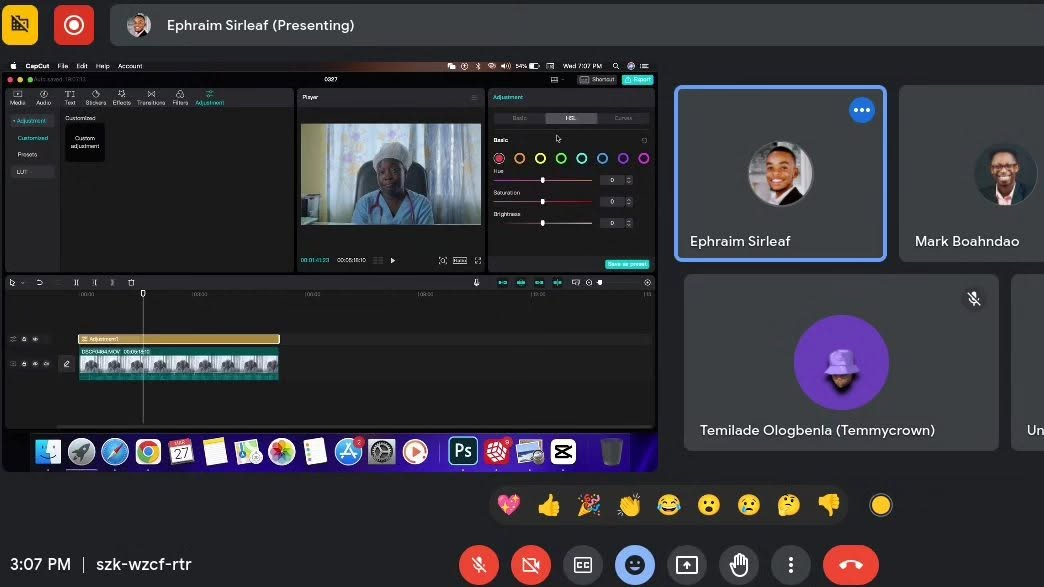The height and width of the screenshot is (587, 1044).
Task: Toggle the emoji reactions bar button
Action: [x=635, y=565]
